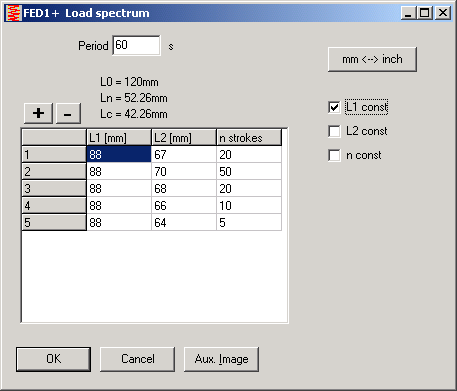Confirm with the OK button
The height and width of the screenshot is (391, 457).
(x=53, y=359)
